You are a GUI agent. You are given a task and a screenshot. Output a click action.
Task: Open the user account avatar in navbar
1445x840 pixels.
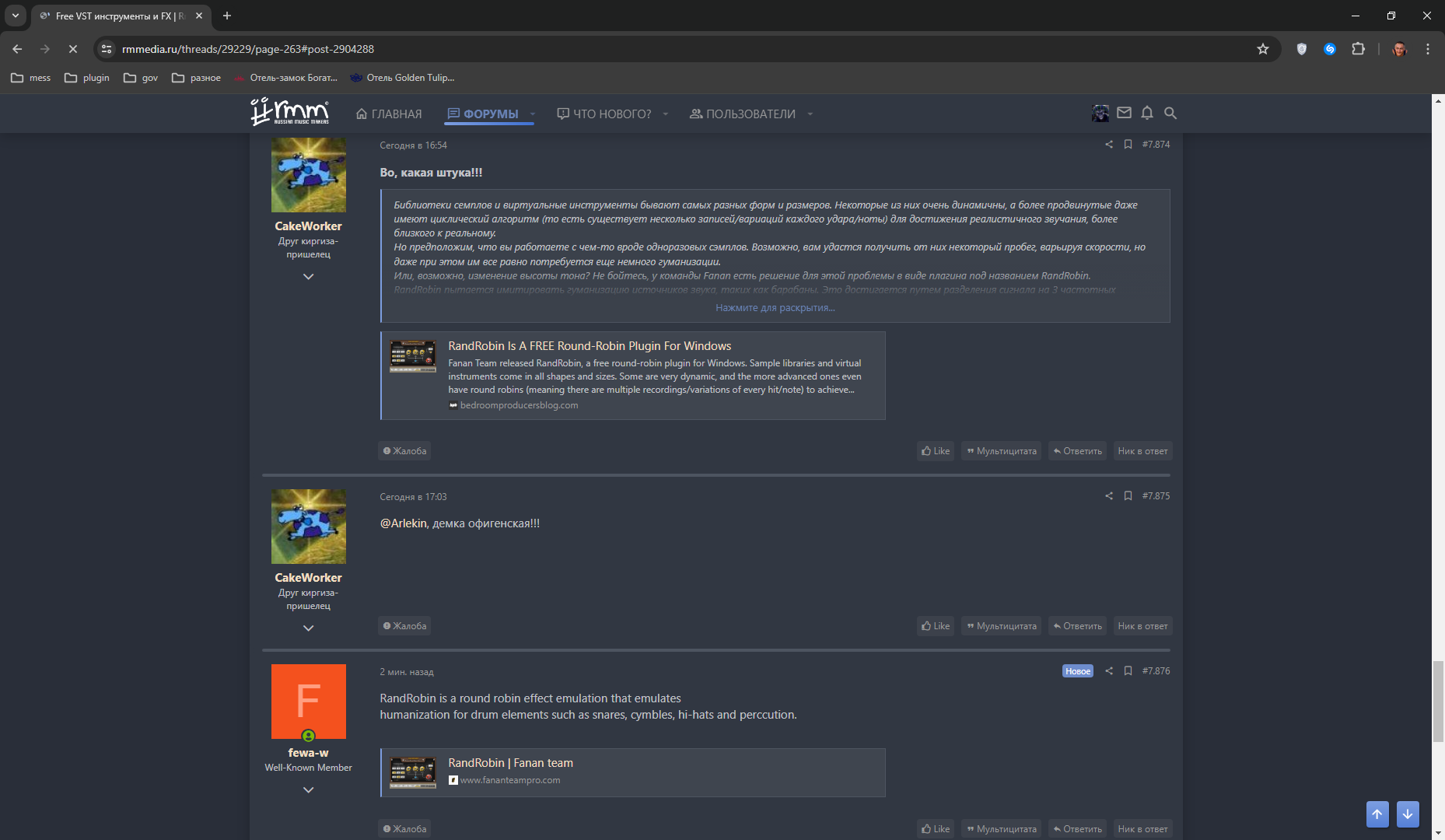coord(1100,113)
